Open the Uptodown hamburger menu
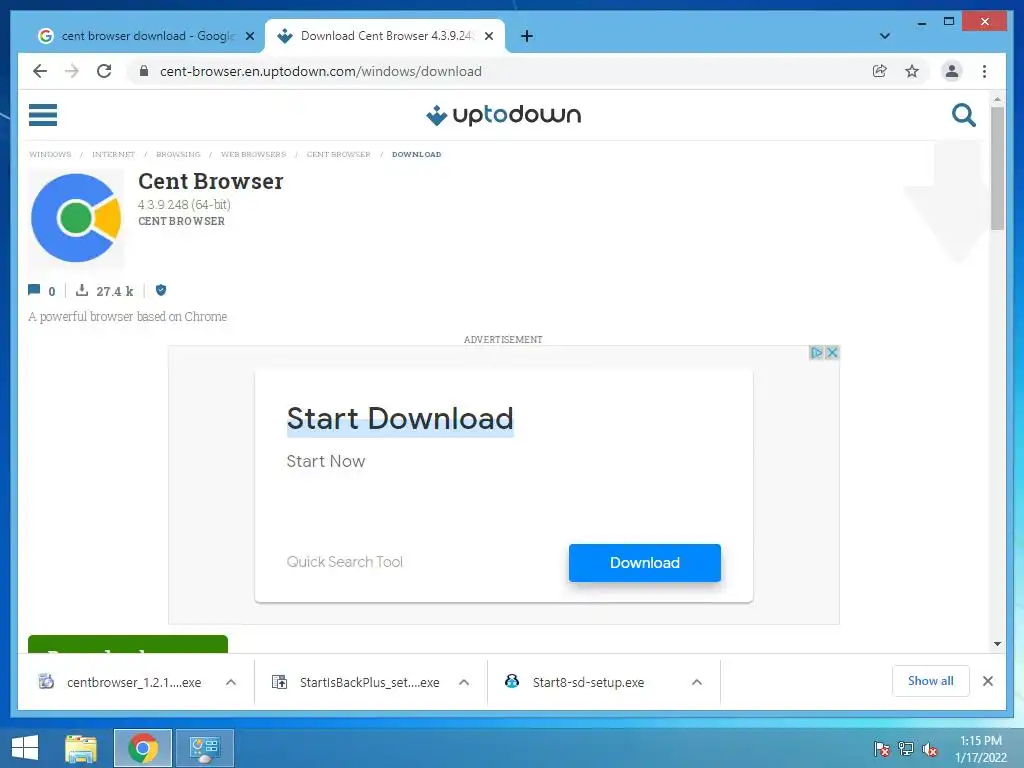The width and height of the screenshot is (1024, 768). [42, 115]
